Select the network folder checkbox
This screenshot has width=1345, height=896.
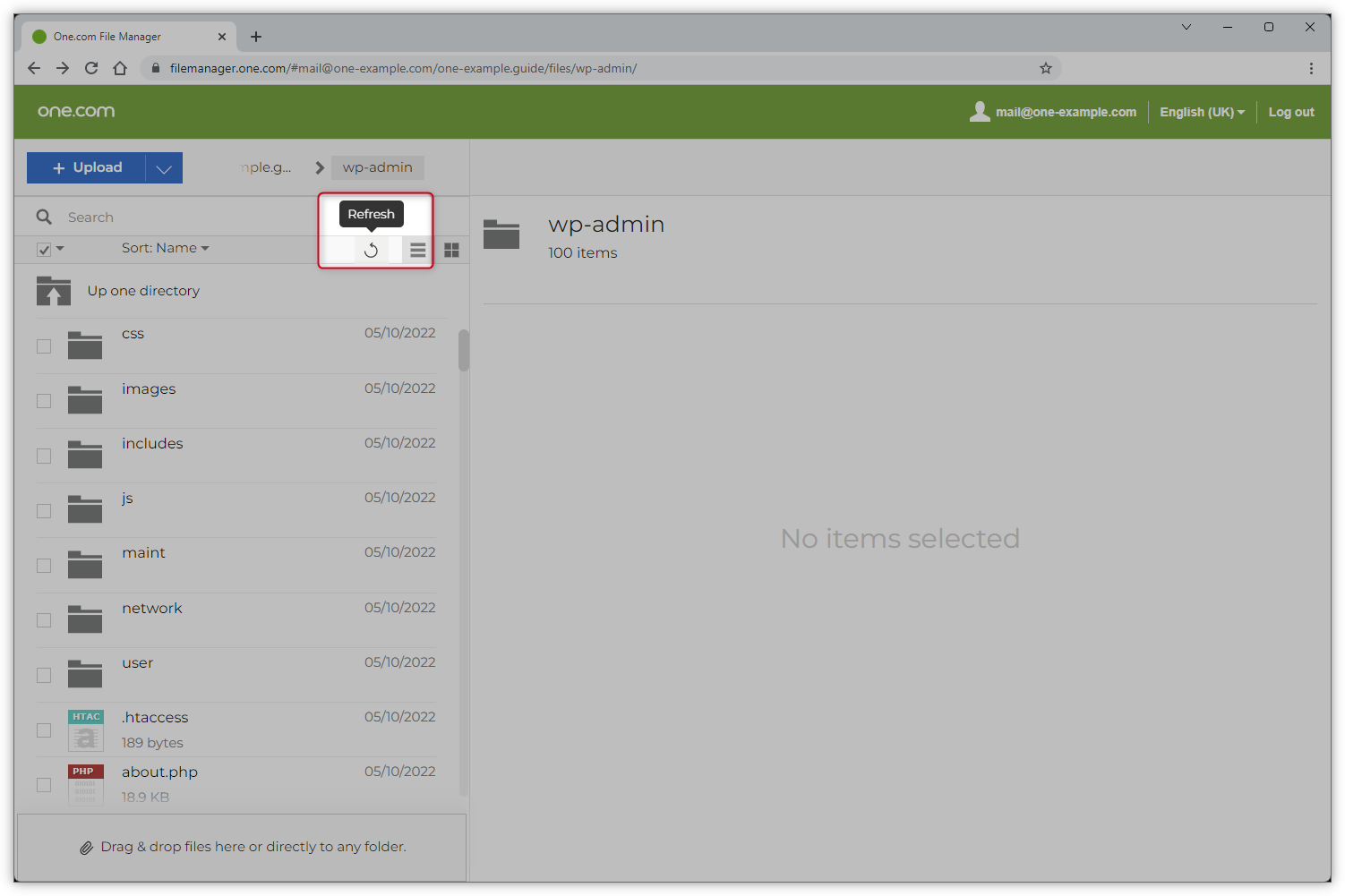click(x=43, y=619)
